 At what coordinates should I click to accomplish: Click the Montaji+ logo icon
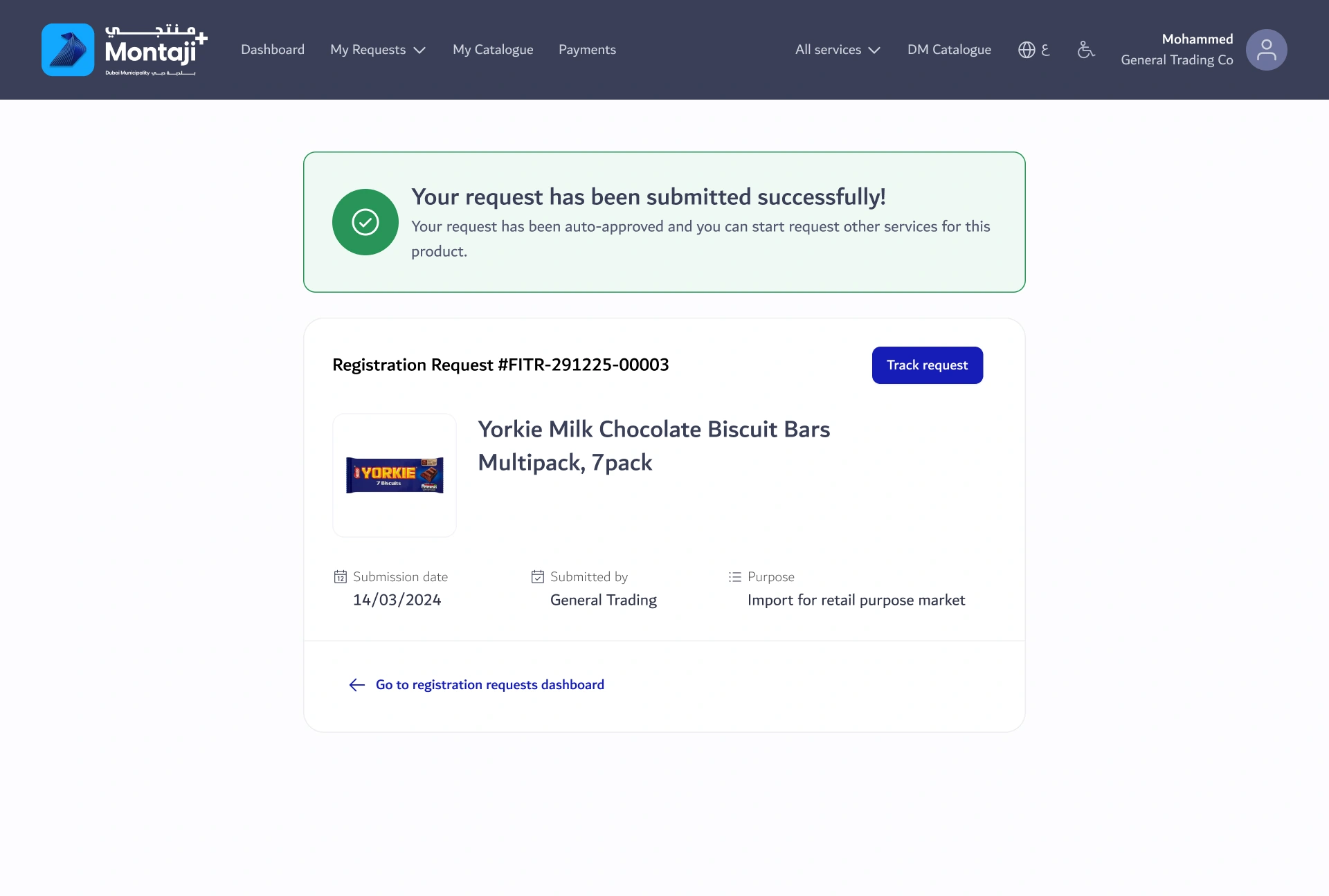(68, 50)
